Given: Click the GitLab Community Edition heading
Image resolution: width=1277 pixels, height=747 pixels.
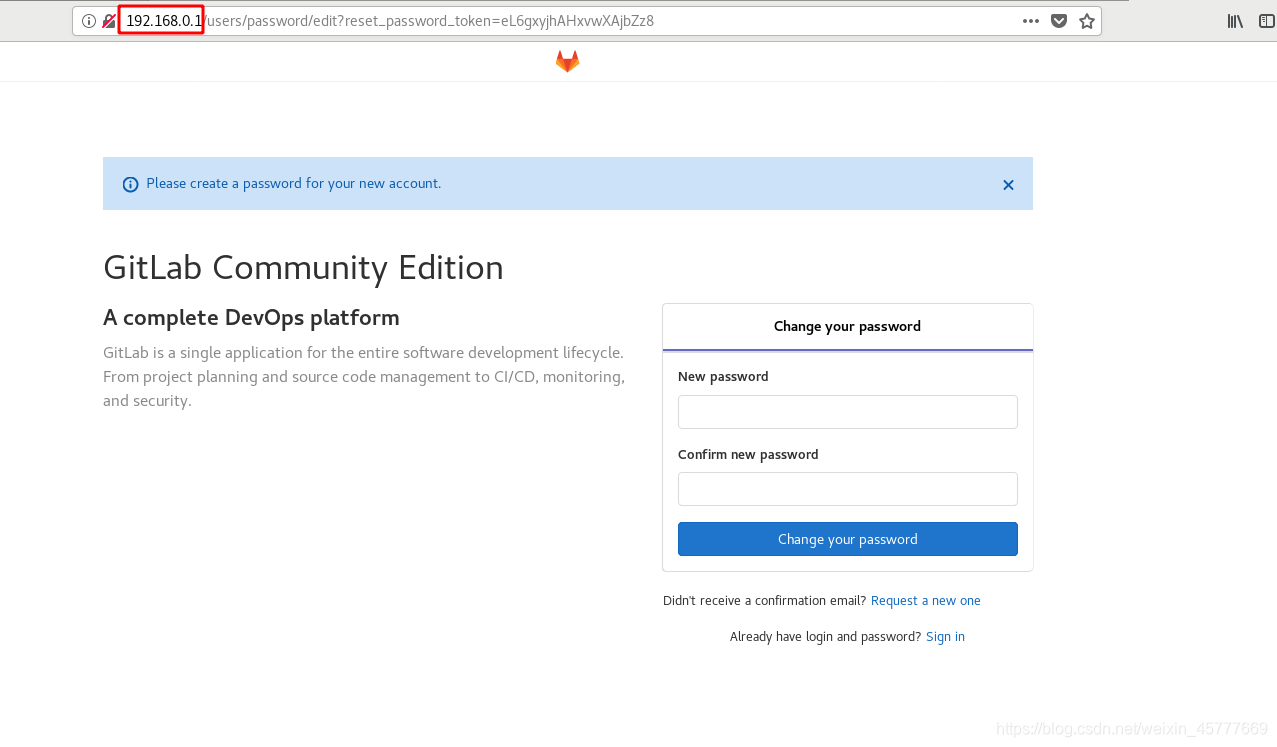Looking at the screenshot, I should coord(303,268).
